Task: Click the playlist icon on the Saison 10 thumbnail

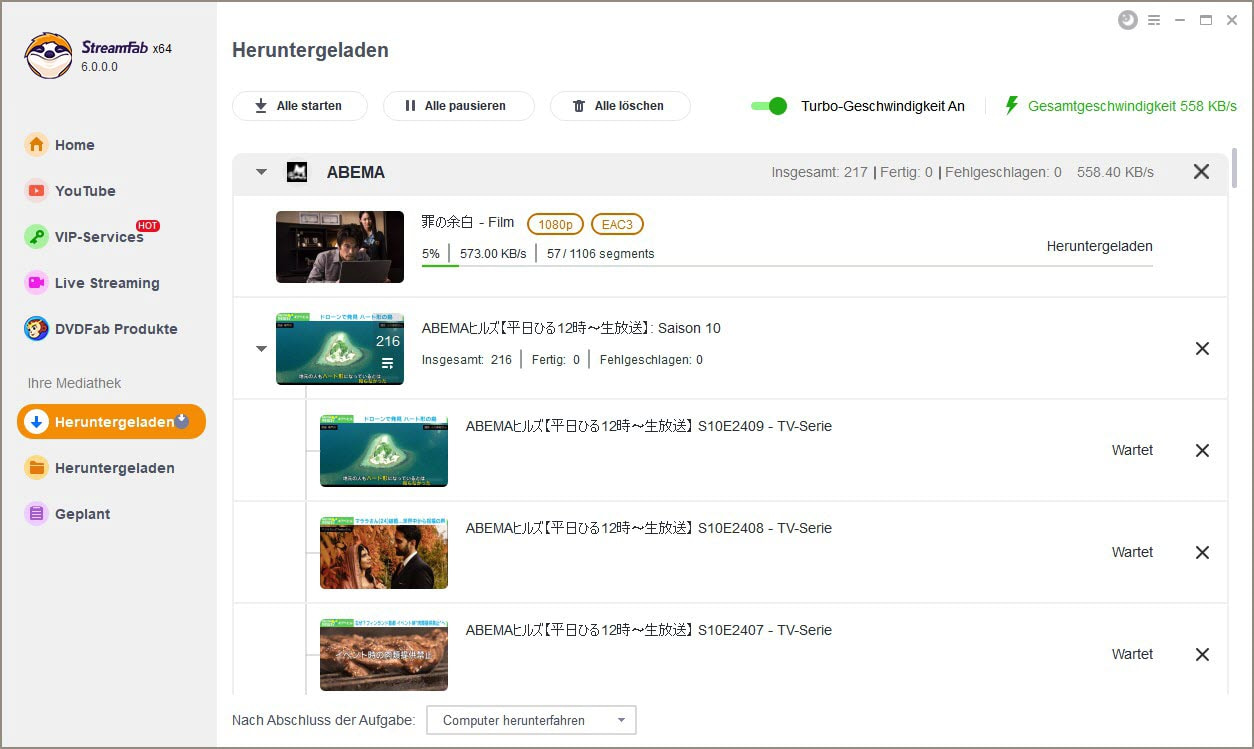Action: click(x=388, y=363)
